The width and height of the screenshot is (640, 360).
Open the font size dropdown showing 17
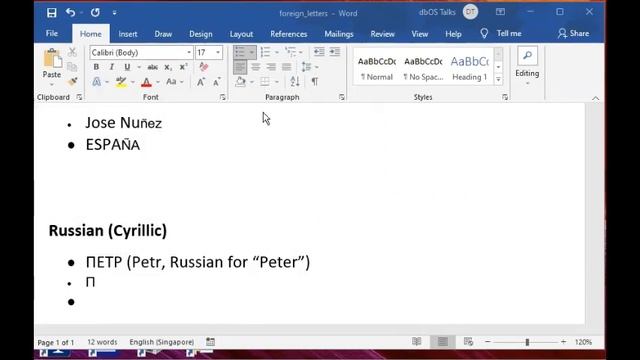click(218, 53)
